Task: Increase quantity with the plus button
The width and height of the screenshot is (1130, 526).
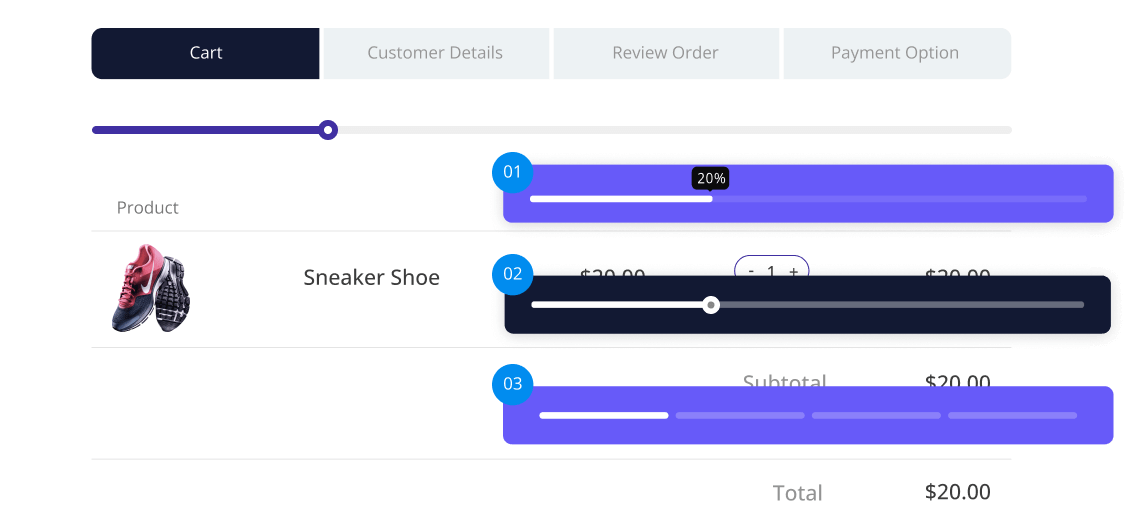Action: (793, 270)
